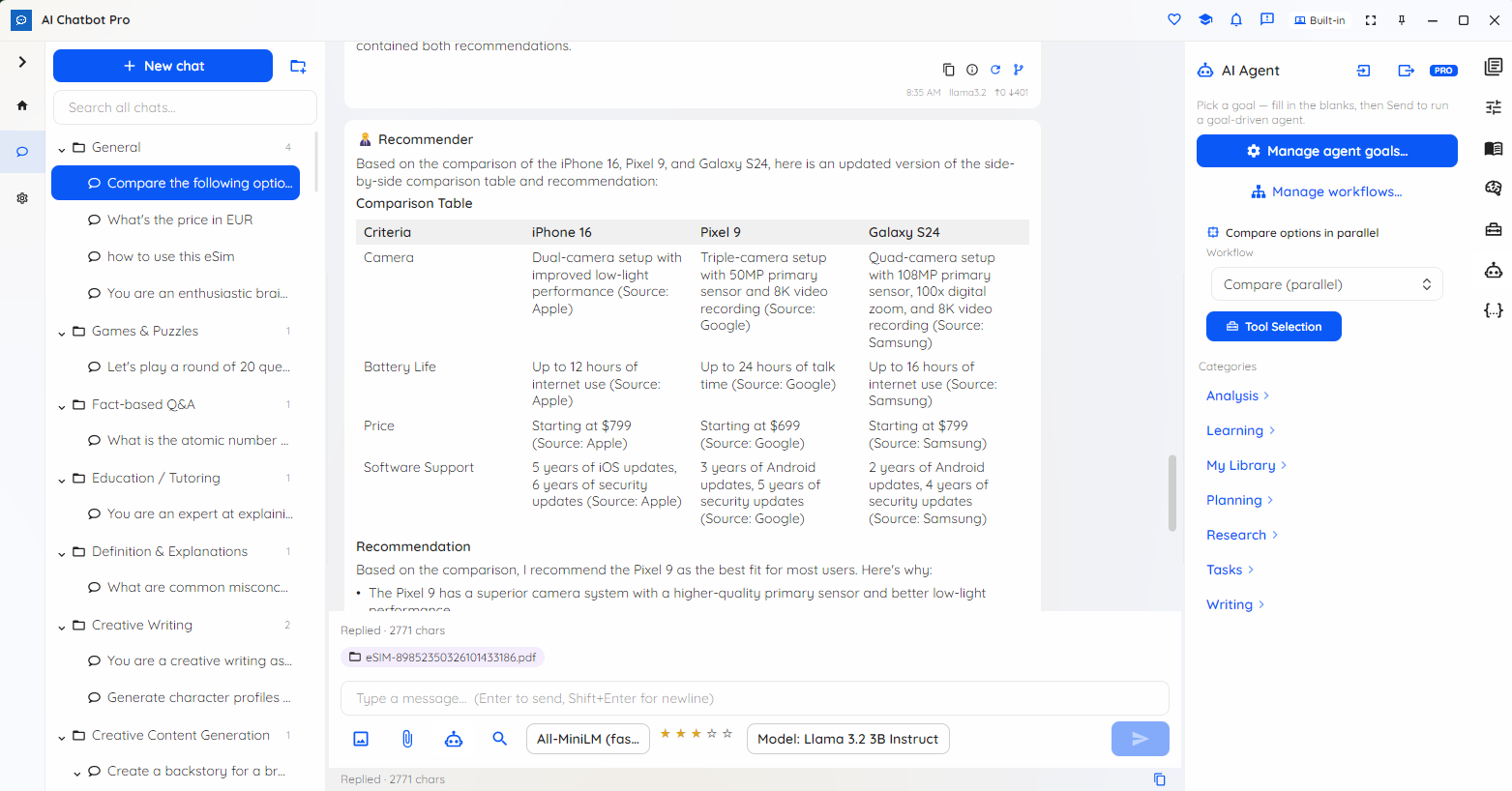Open the tuning sliders icon in right rail
The height and width of the screenshot is (791, 1512).
click(x=1494, y=107)
